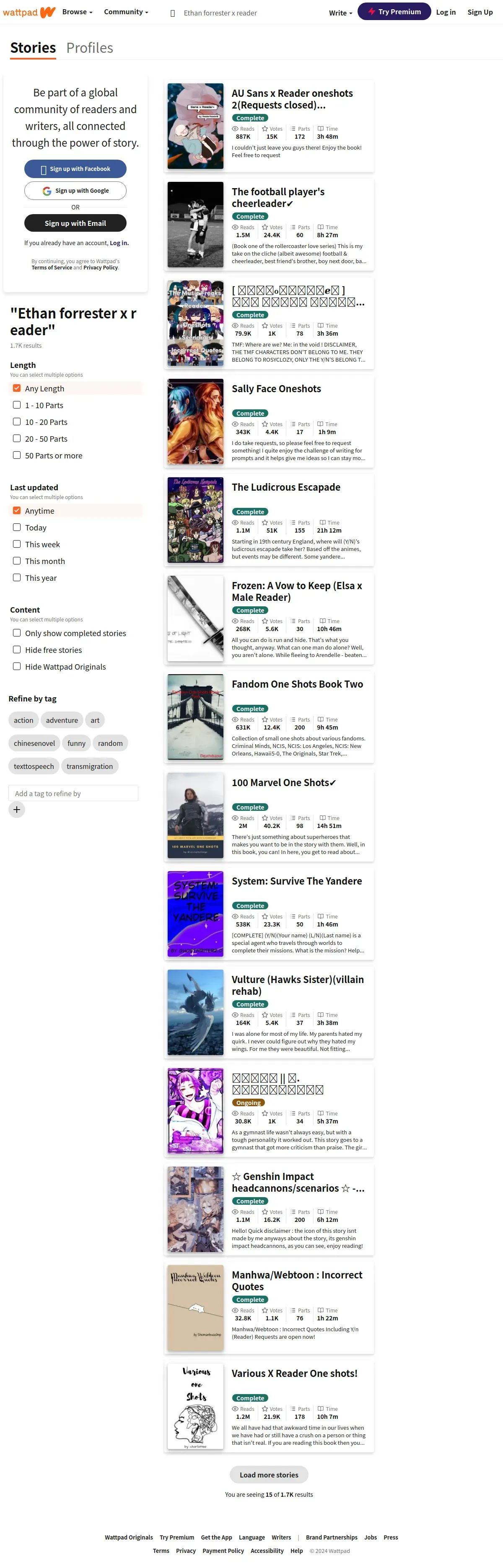
Task: Click the Add a tag input field
Action: 73,793
